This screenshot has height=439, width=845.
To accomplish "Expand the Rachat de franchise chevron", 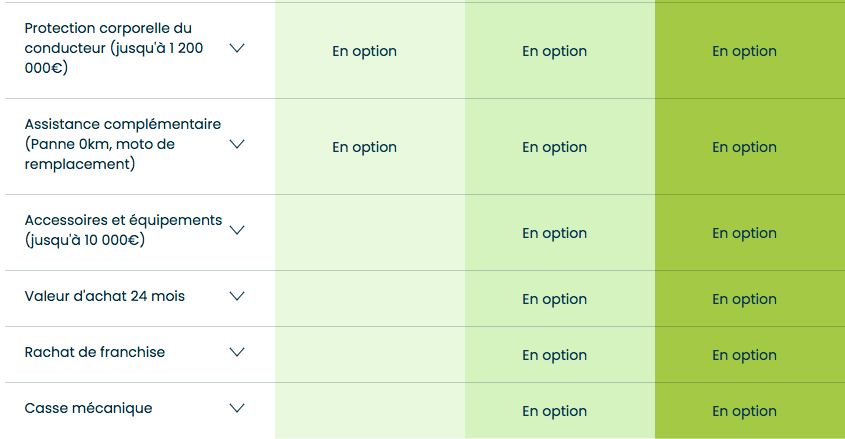I will (237, 352).
